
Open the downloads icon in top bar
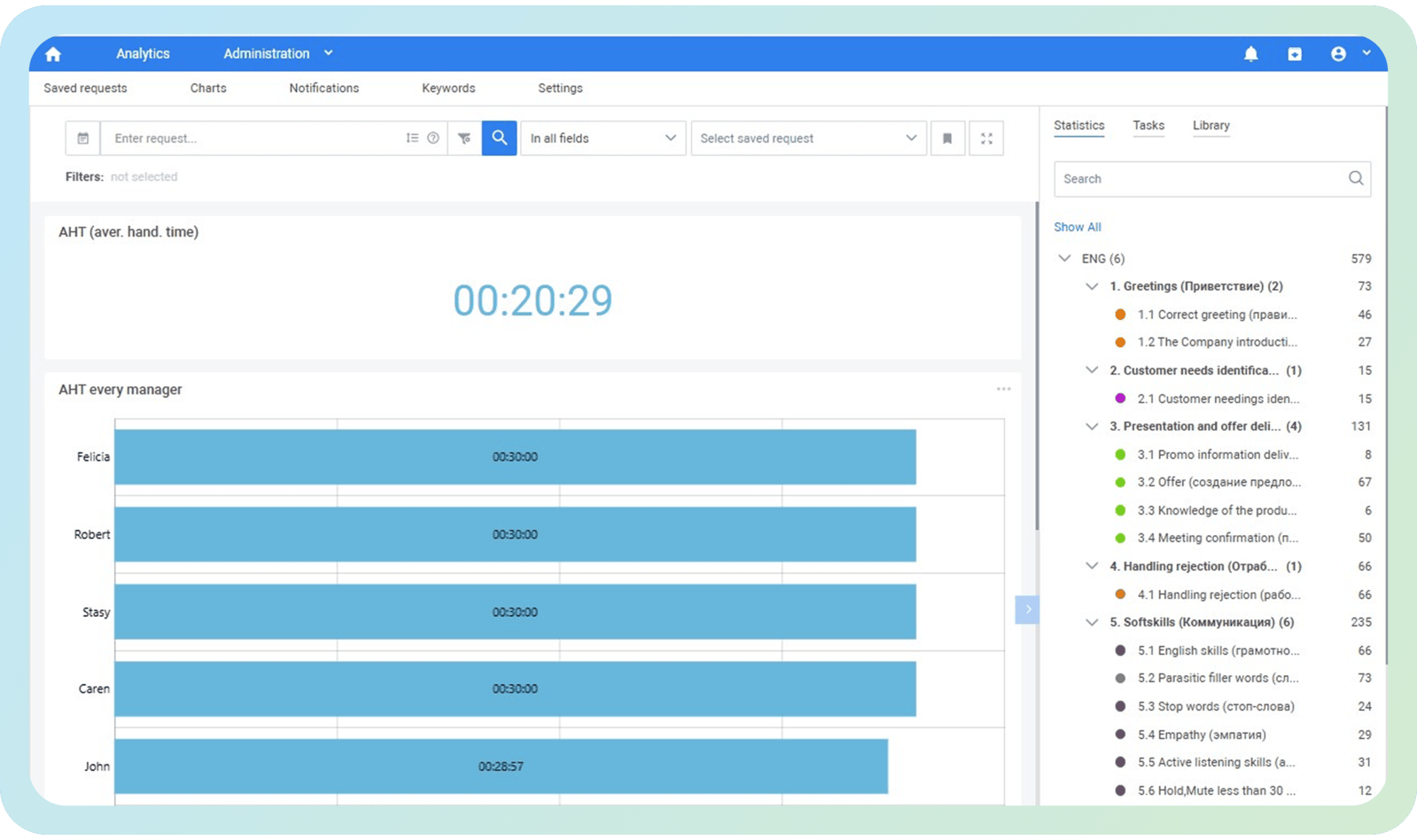point(1295,54)
